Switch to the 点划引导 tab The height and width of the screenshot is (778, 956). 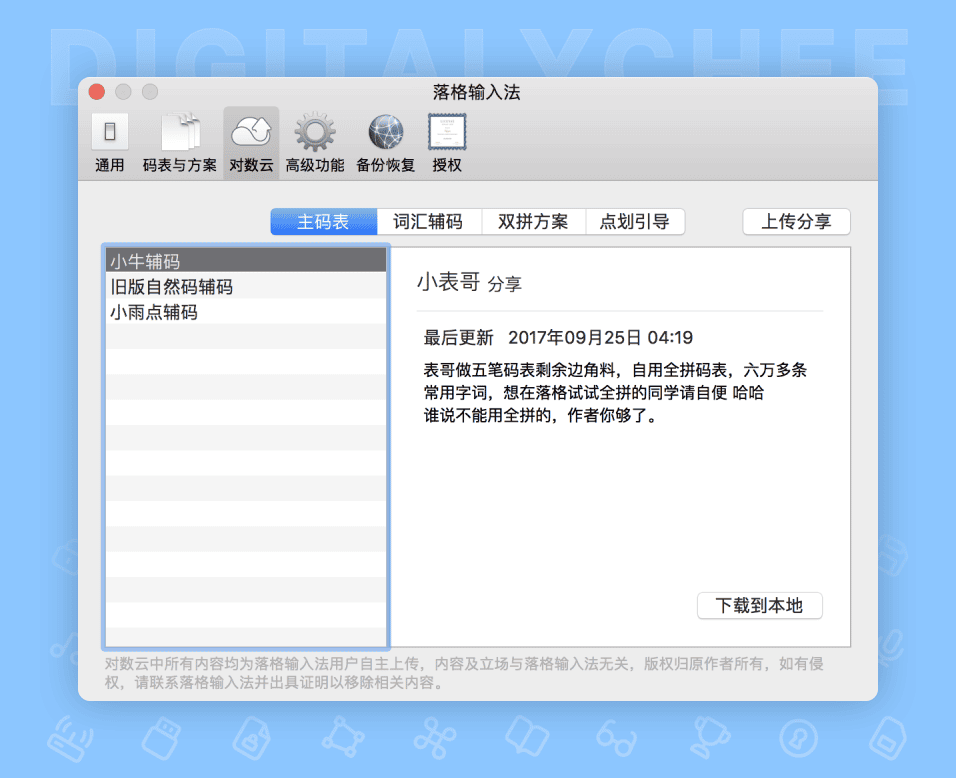click(x=635, y=221)
